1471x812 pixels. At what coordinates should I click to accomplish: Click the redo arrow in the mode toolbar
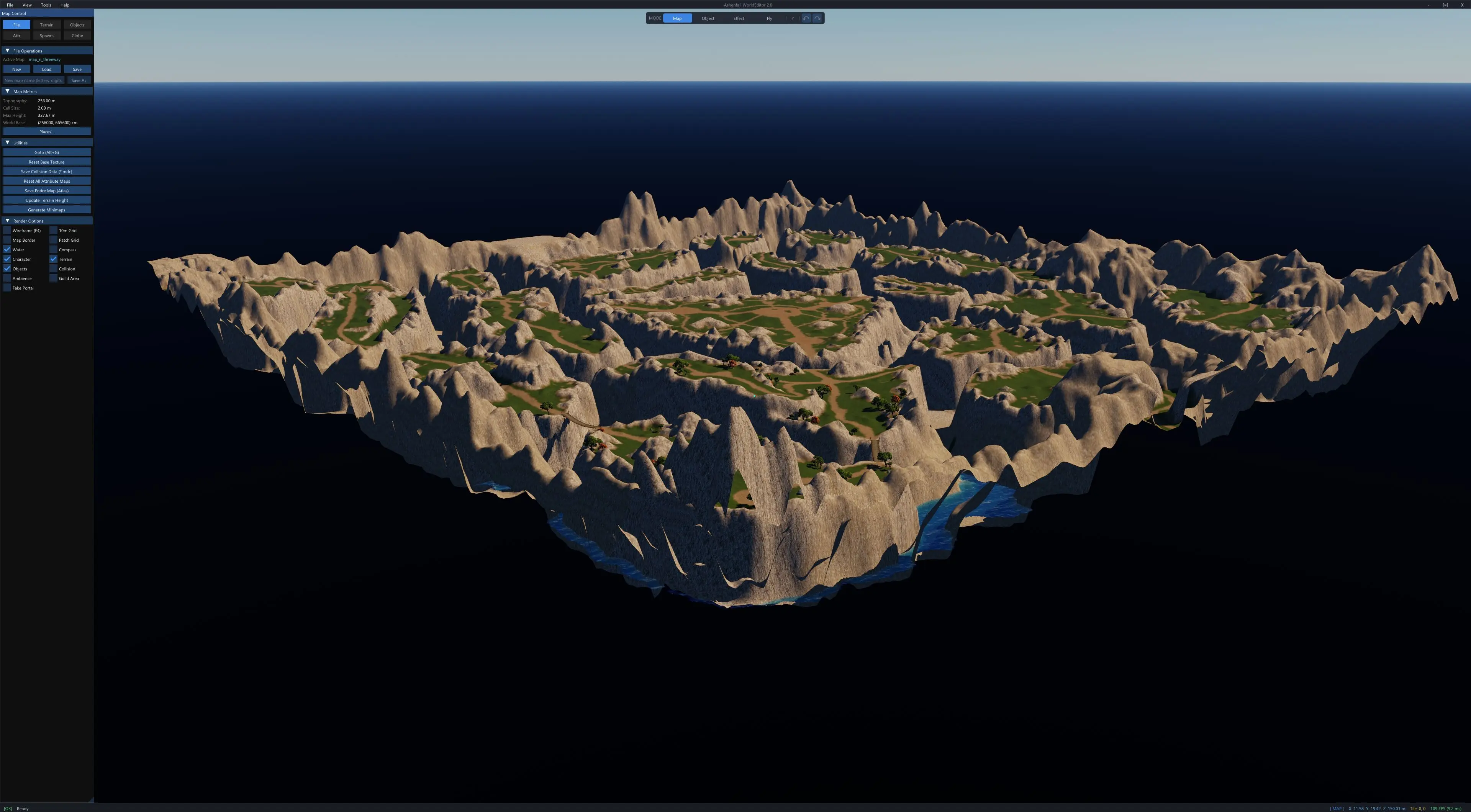click(817, 18)
